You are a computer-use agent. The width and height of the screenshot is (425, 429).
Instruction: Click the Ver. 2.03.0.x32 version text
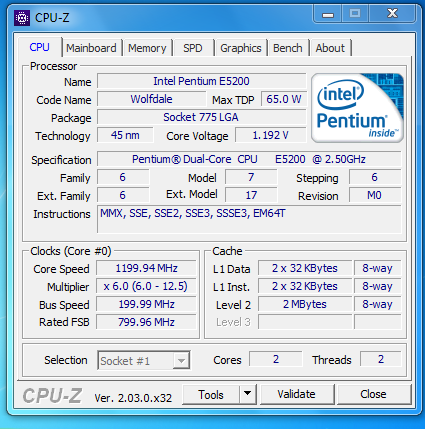click(x=133, y=398)
